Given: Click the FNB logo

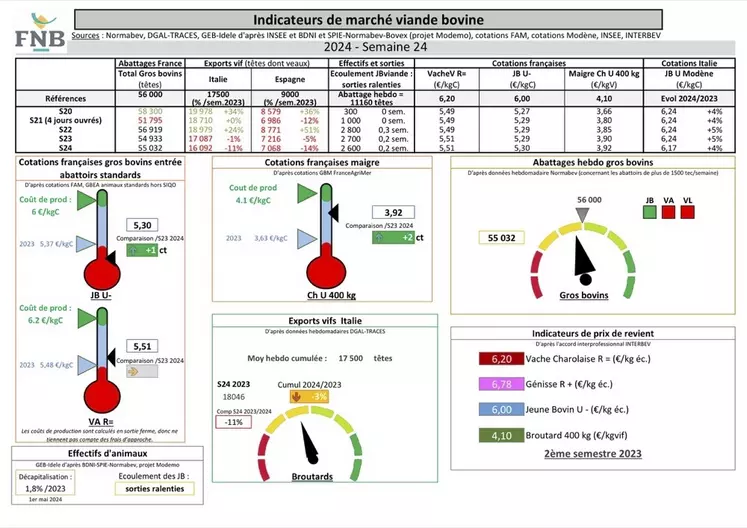Looking at the screenshot, I should [40, 32].
